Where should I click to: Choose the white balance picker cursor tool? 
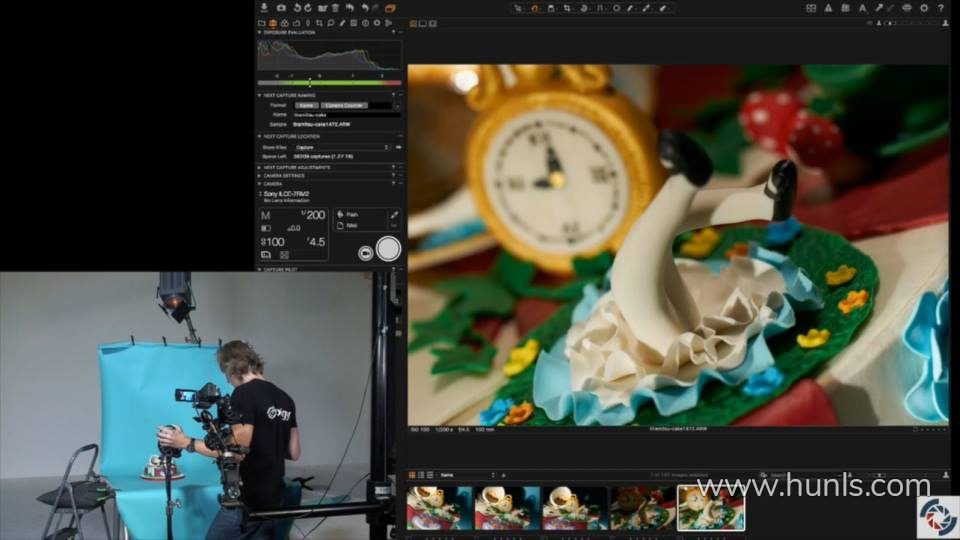(647, 8)
